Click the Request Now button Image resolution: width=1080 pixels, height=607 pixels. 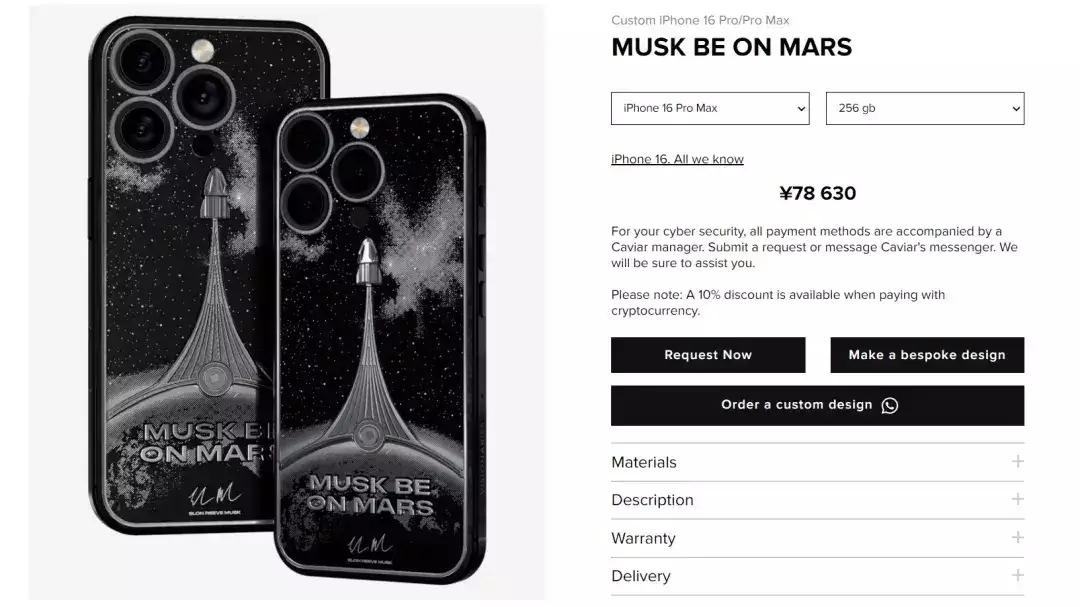pos(708,355)
